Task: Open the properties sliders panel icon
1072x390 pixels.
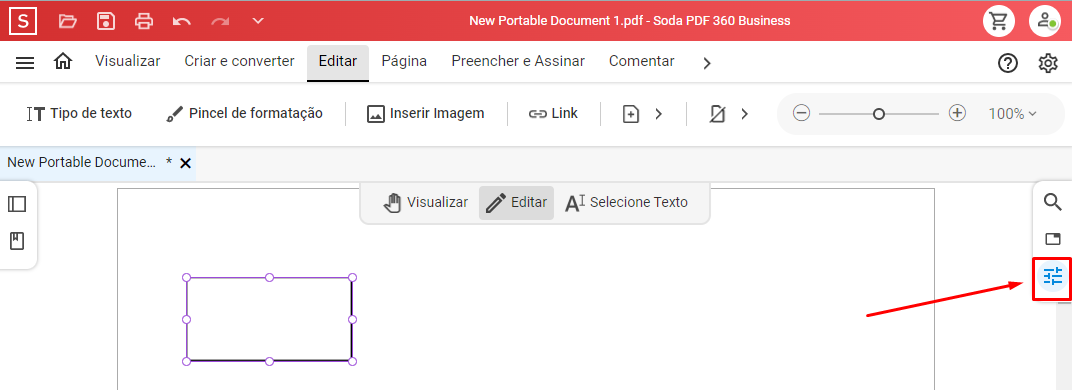Action: point(1053,276)
